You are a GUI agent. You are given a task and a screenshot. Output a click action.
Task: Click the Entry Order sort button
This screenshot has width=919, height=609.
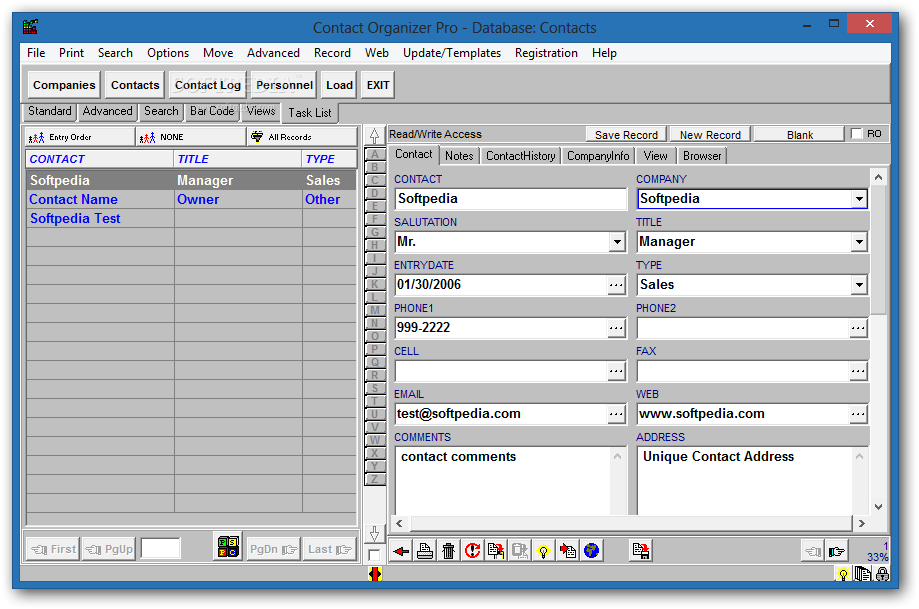80,137
